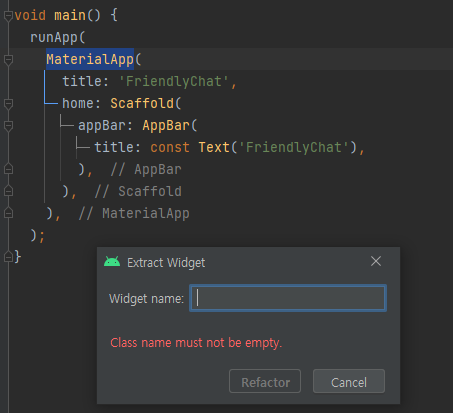Click fold end marker at // Scaffold line

pos(8,191)
